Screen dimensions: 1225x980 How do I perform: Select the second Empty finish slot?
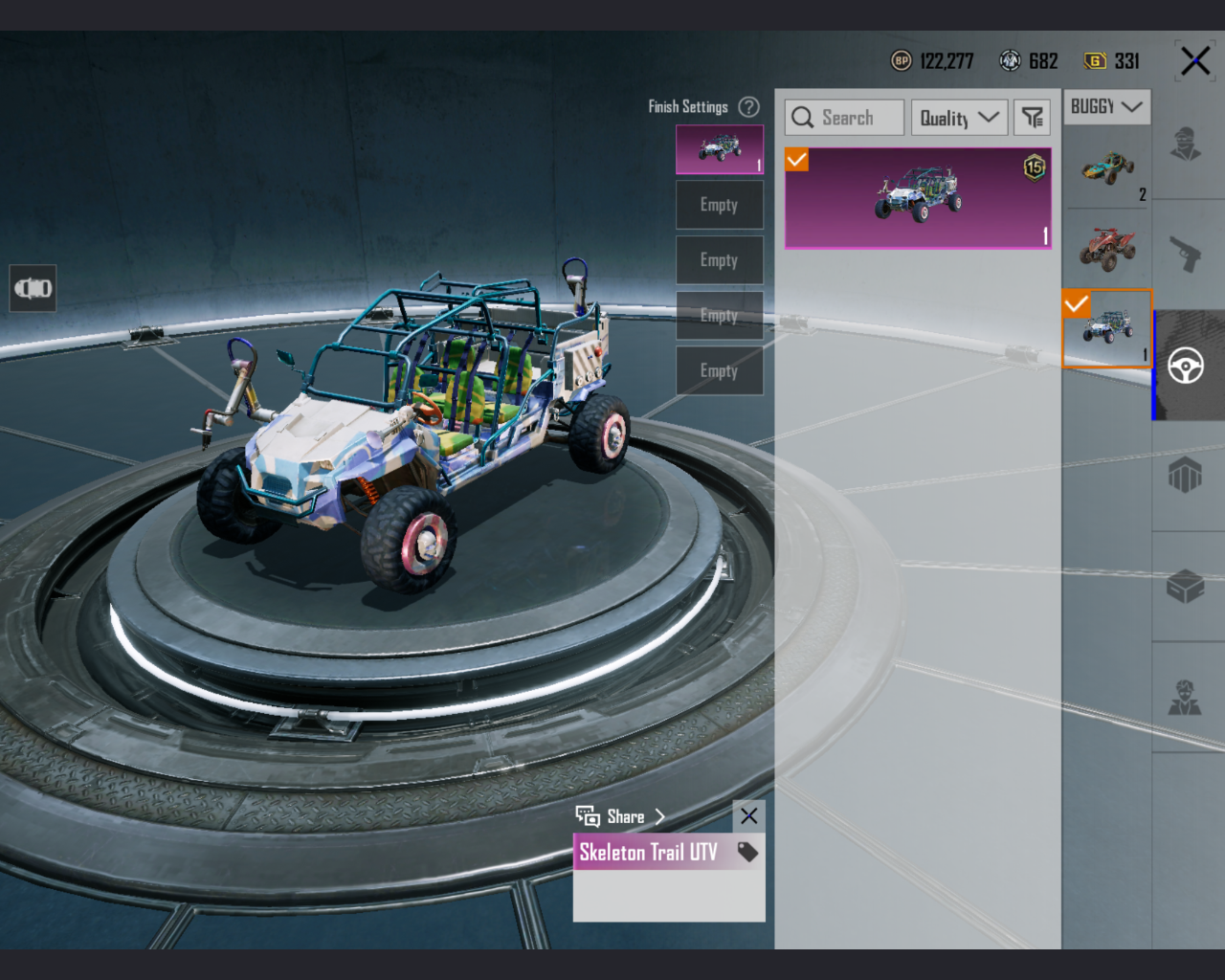720,260
